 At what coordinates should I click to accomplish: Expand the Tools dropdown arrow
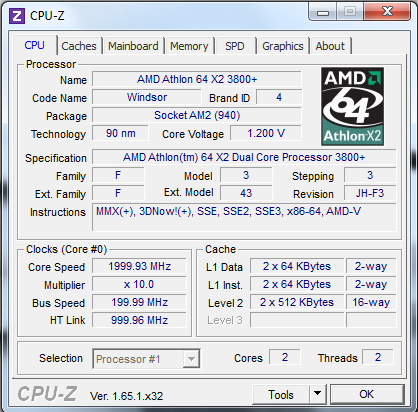[x=317, y=395]
